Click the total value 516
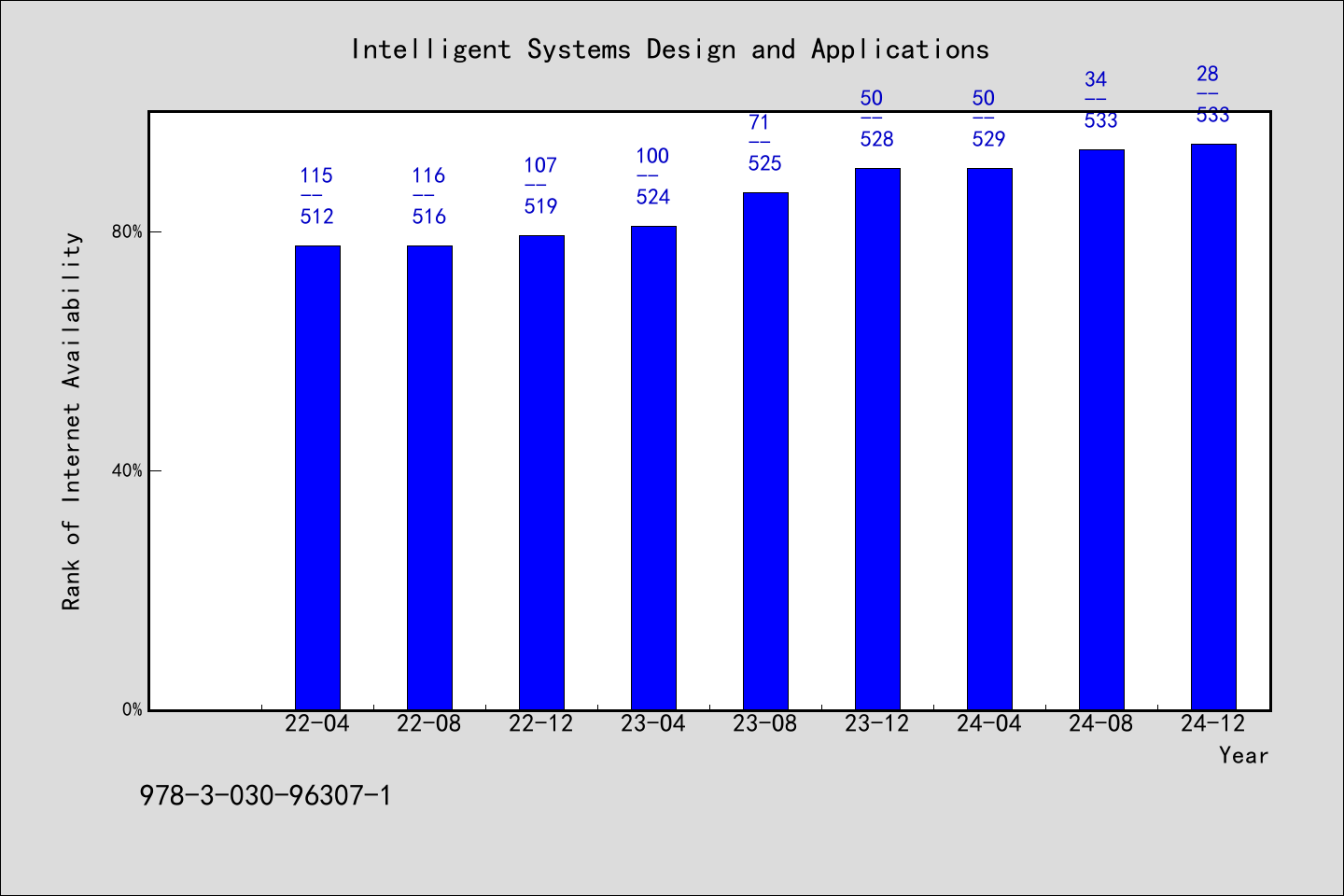The height and width of the screenshot is (896, 1344). 428,217
